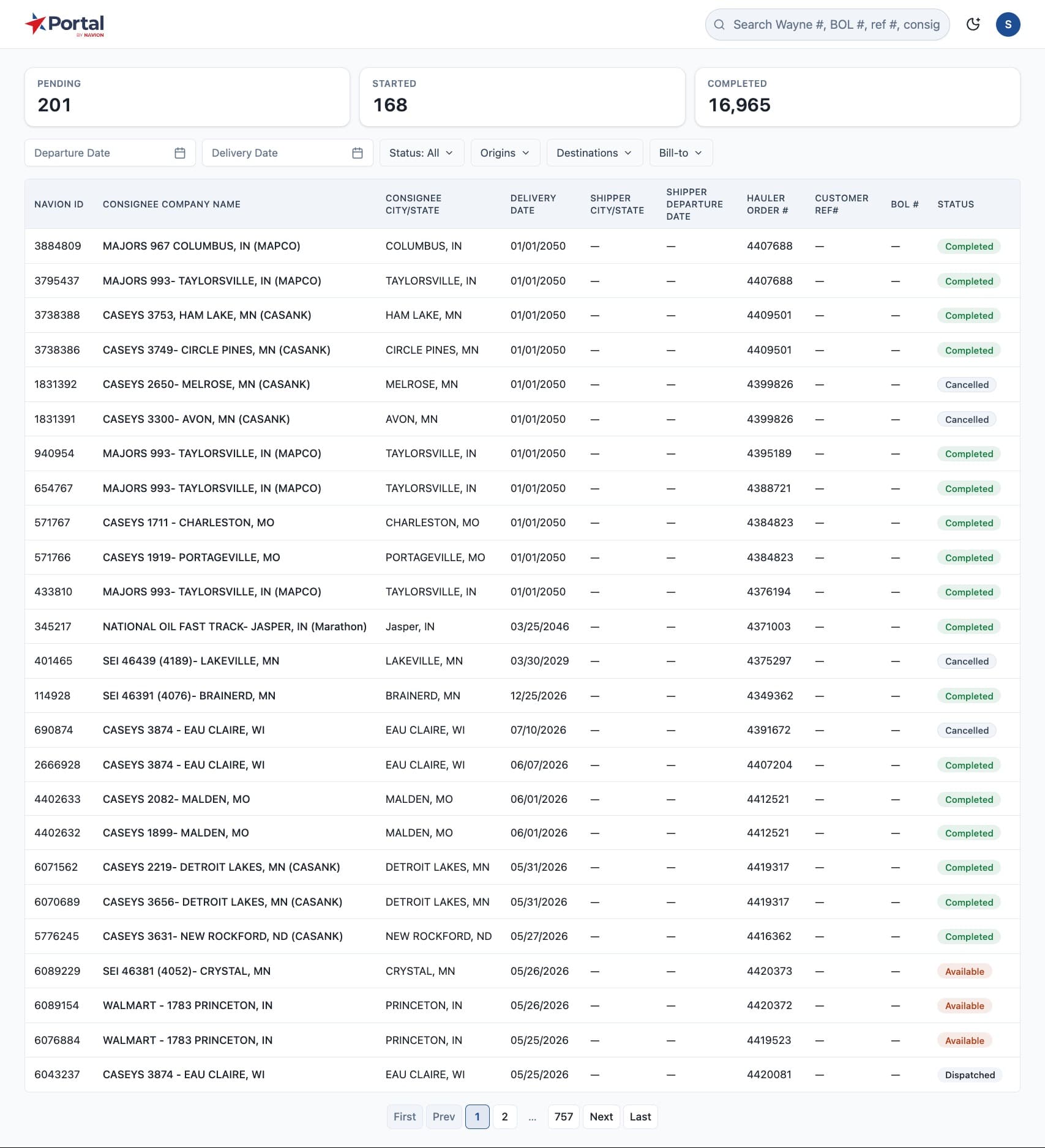This screenshot has height=1148, width=1045.
Task: Click CASEYS 3749- CIRCLE PINES consignee
Action: click(x=217, y=350)
